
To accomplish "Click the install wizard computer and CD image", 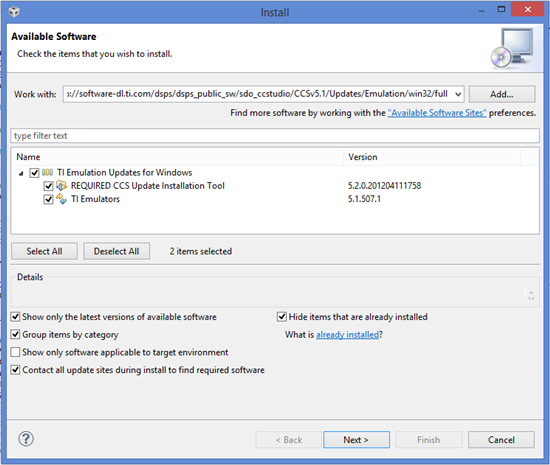I will click(x=512, y=48).
